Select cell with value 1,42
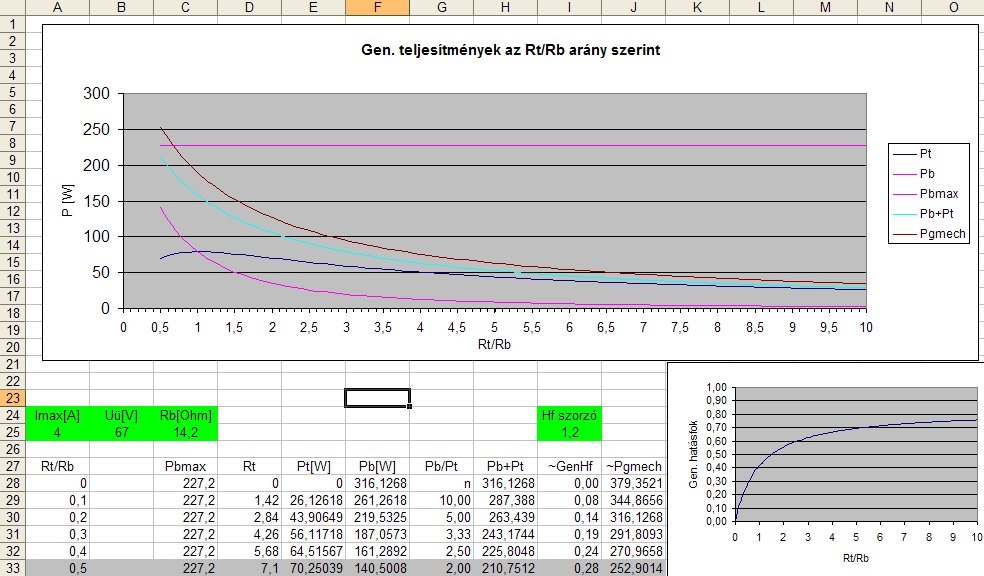984x576 pixels. [250, 500]
